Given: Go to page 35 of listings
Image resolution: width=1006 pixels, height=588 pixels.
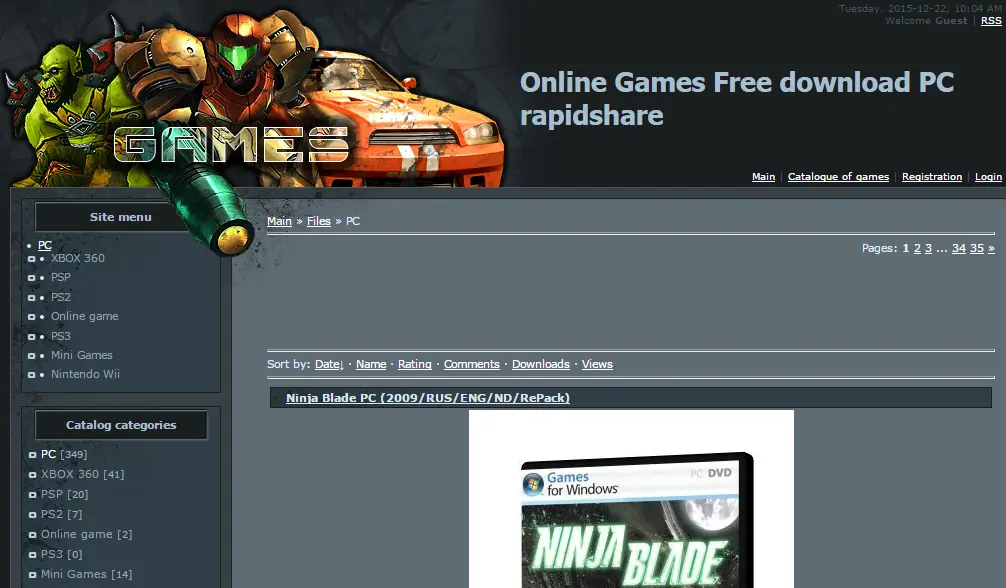Looking at the screenshot, I should coord(976,248).
